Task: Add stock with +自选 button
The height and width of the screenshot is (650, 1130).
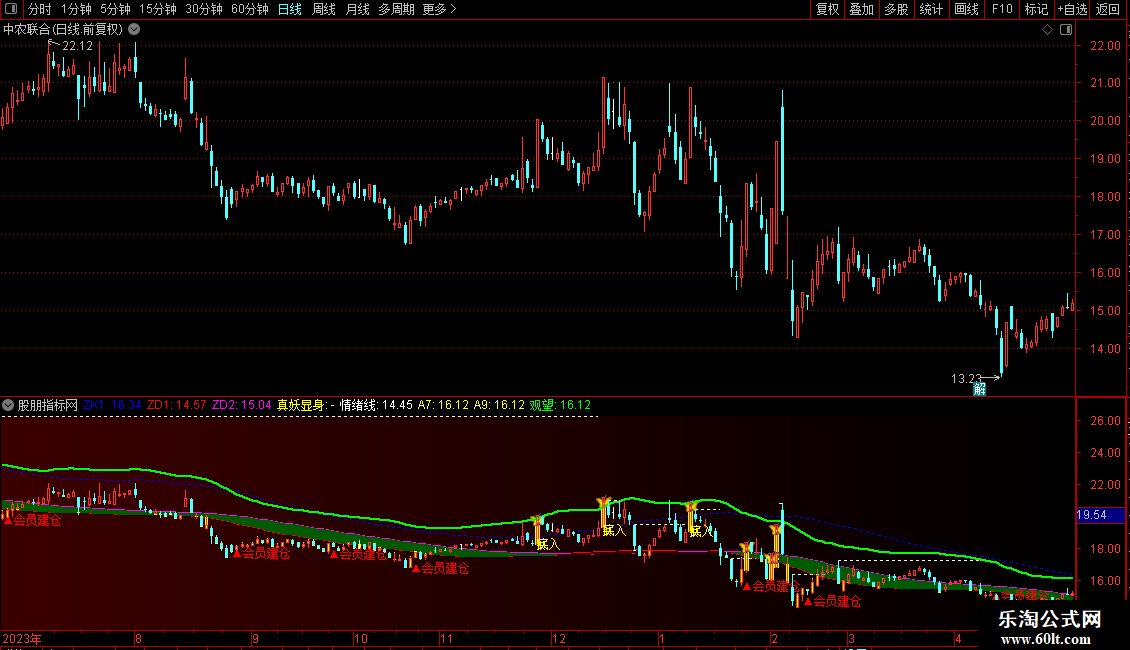Action: click(1072, 9)
